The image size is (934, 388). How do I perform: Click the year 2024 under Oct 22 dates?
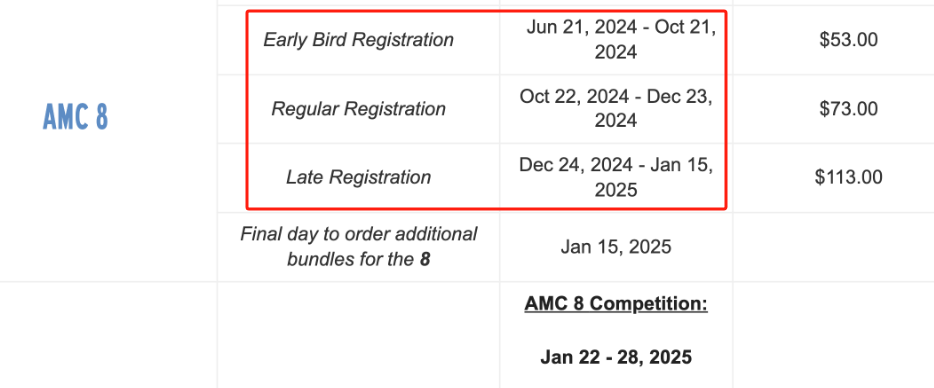tap(616, 121)
